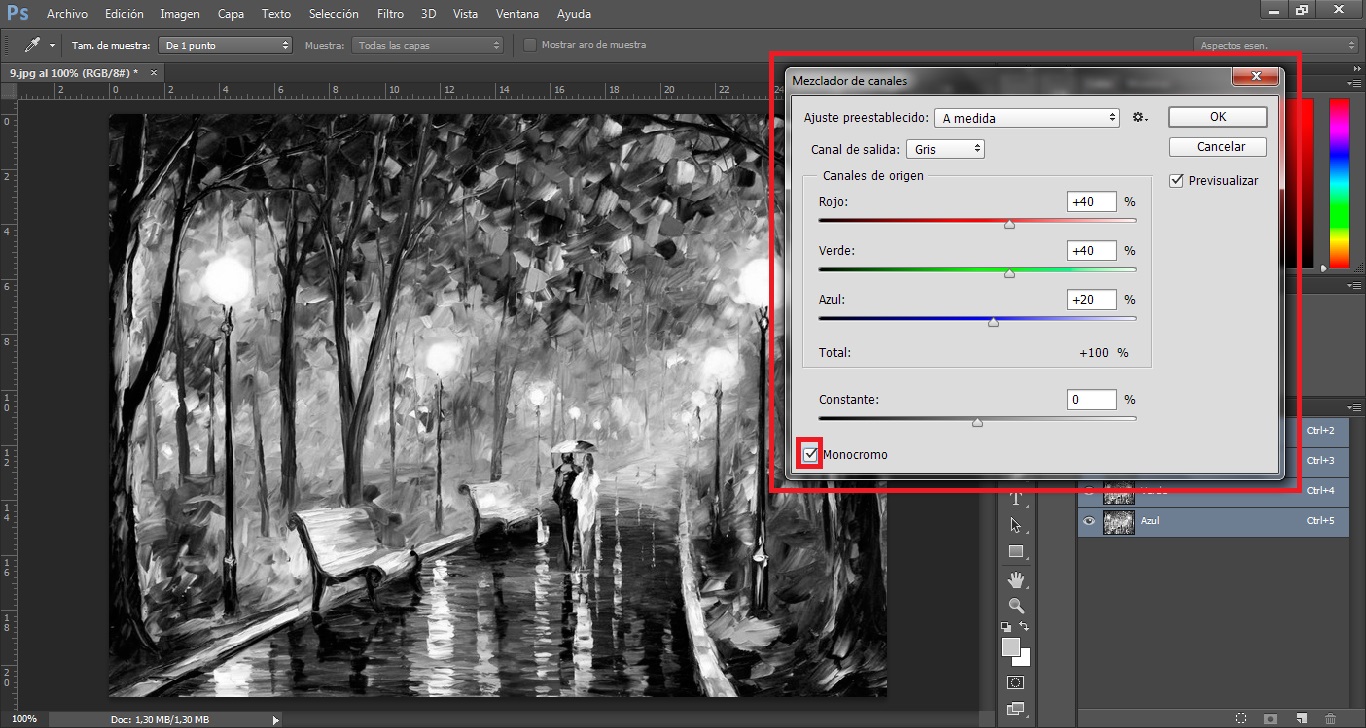Open the Archivo menu
The image size is (1366, 728).
point(67,14)
